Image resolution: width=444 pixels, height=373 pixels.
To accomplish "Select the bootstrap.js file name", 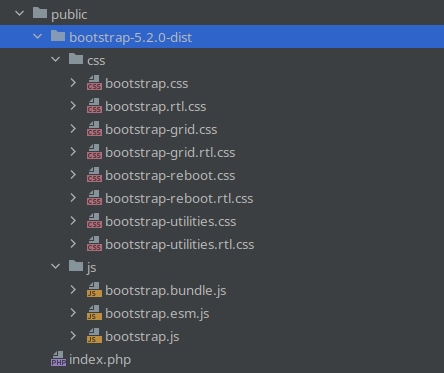I will click(142, 337).
